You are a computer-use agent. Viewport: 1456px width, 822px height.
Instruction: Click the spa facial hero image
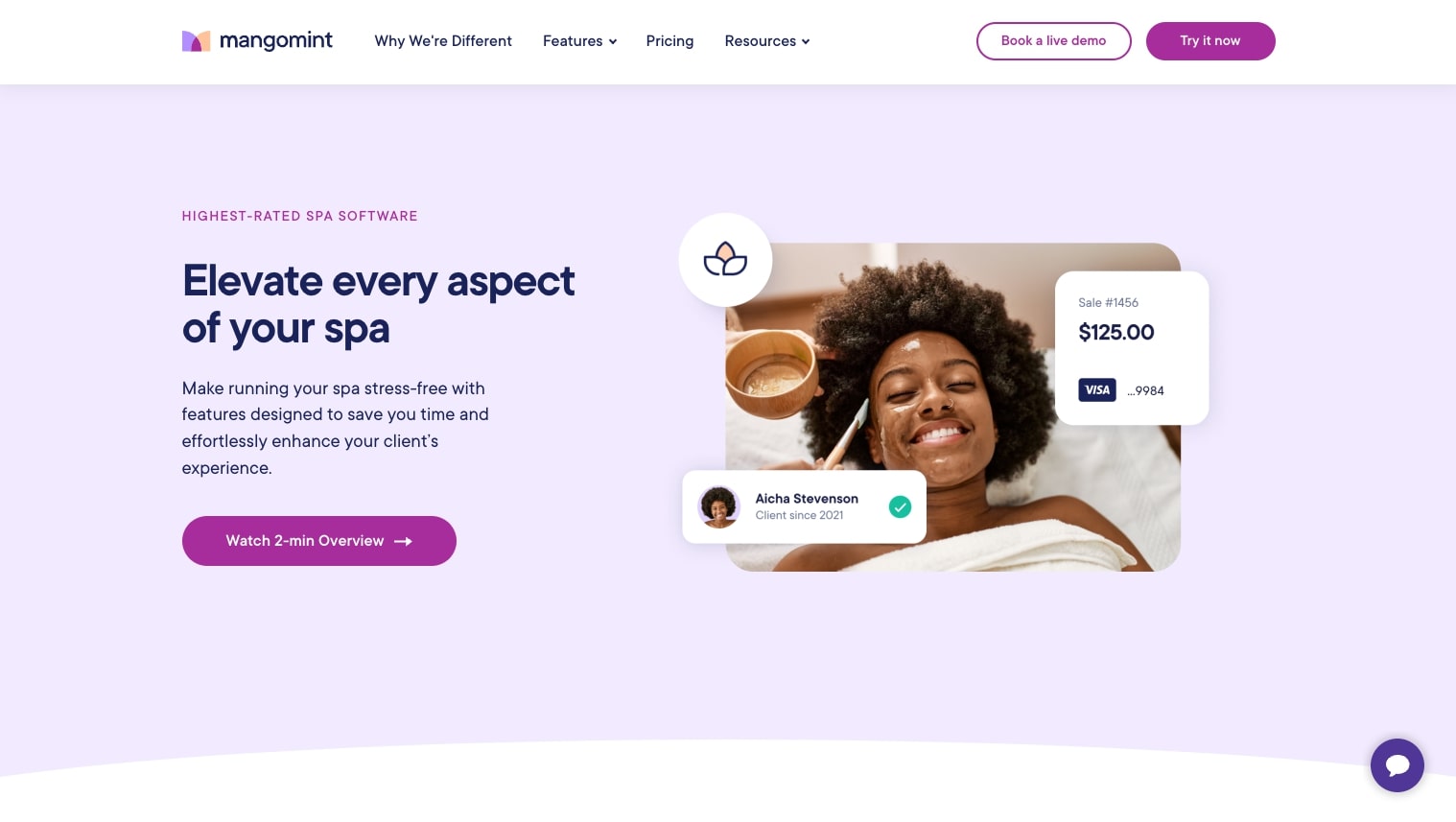(952, 407)
